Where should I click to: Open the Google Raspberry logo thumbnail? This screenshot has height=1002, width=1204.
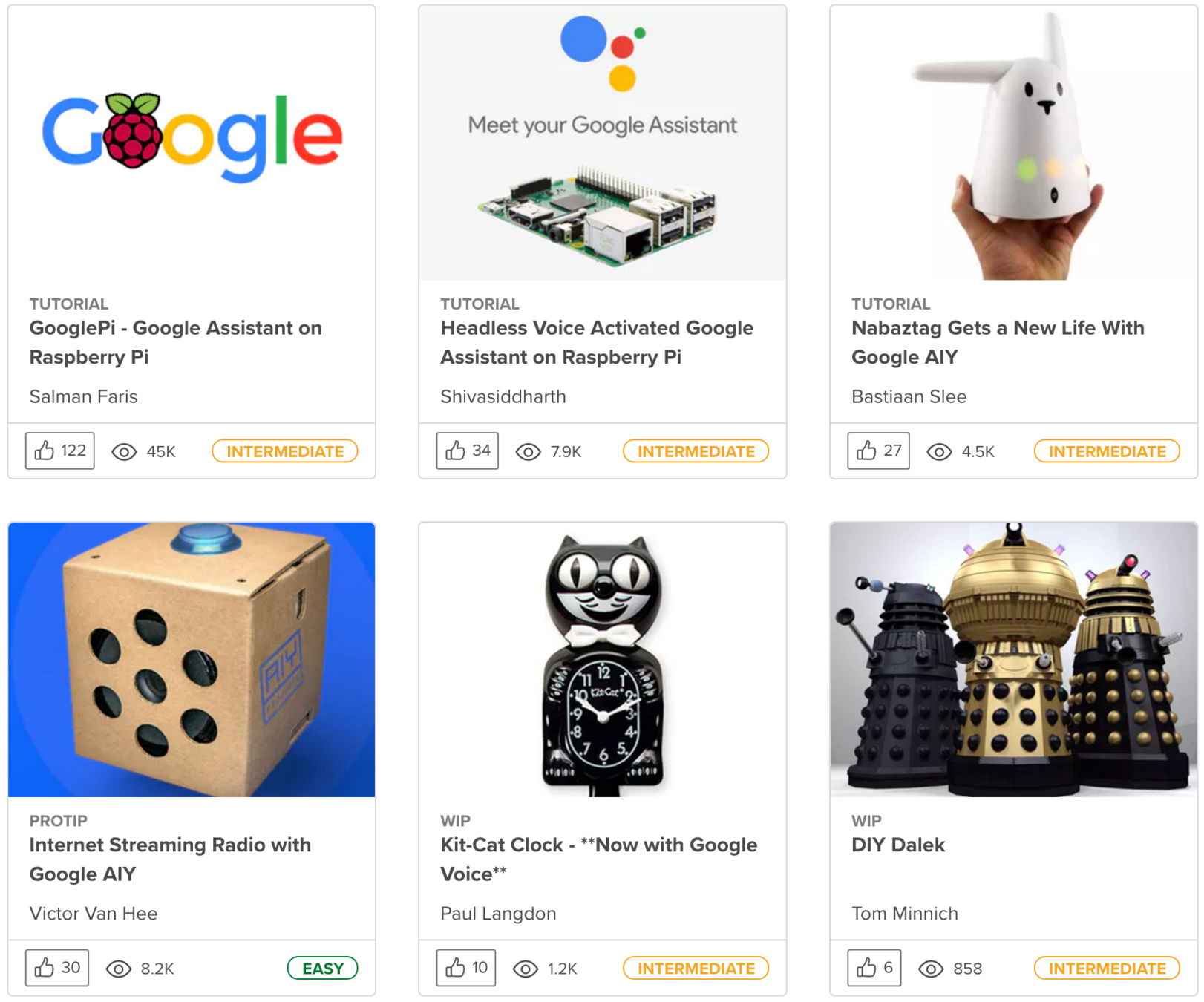(192, 143)
